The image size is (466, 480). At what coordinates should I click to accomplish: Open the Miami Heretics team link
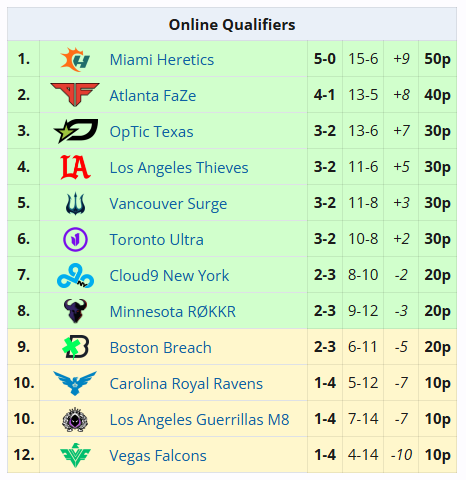pyautogui.click(x=162, y=60)
